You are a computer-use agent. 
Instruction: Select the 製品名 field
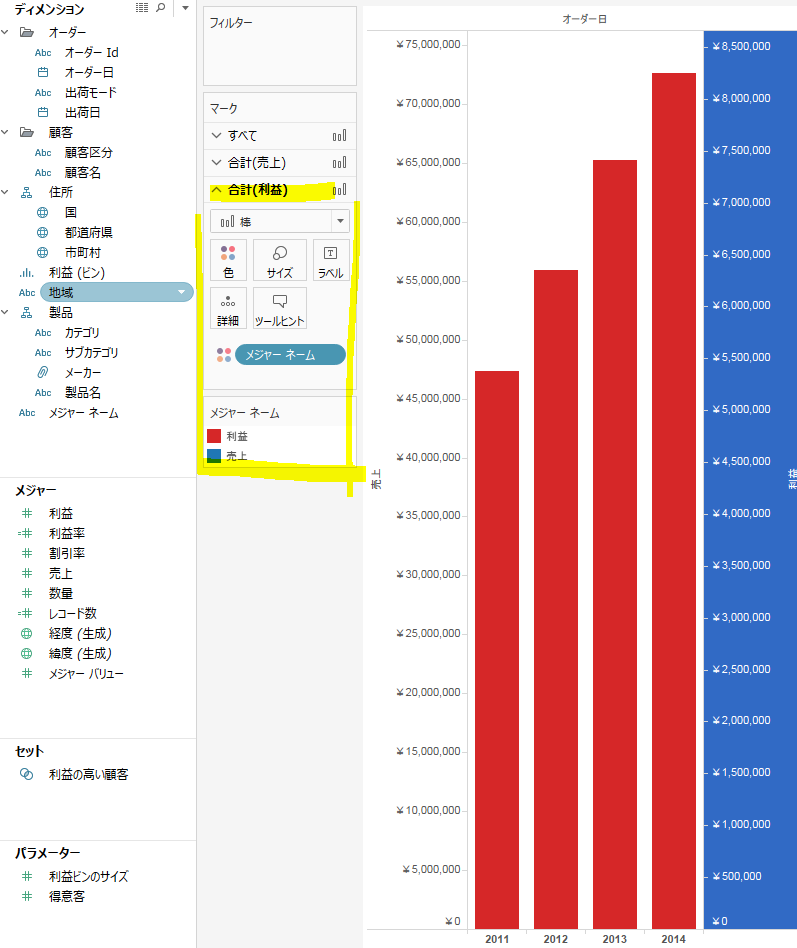coord(83,392)
